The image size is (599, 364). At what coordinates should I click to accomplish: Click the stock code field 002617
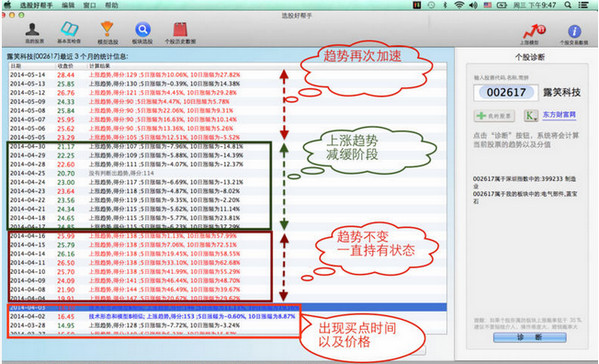(x=506, y=92)
